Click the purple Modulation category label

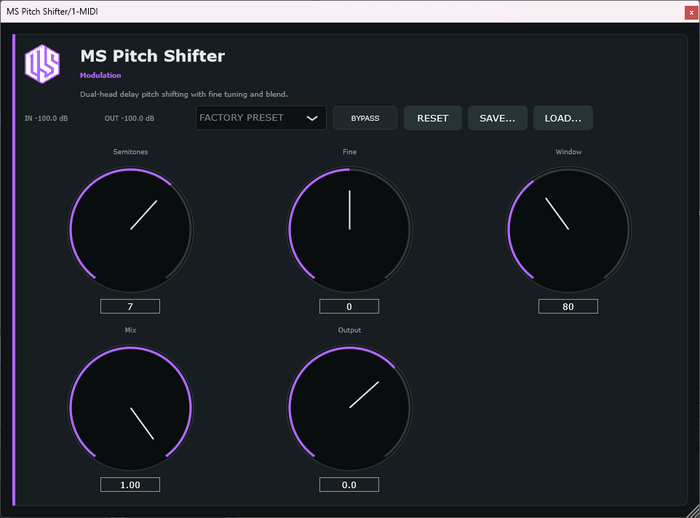pos(100,75)
